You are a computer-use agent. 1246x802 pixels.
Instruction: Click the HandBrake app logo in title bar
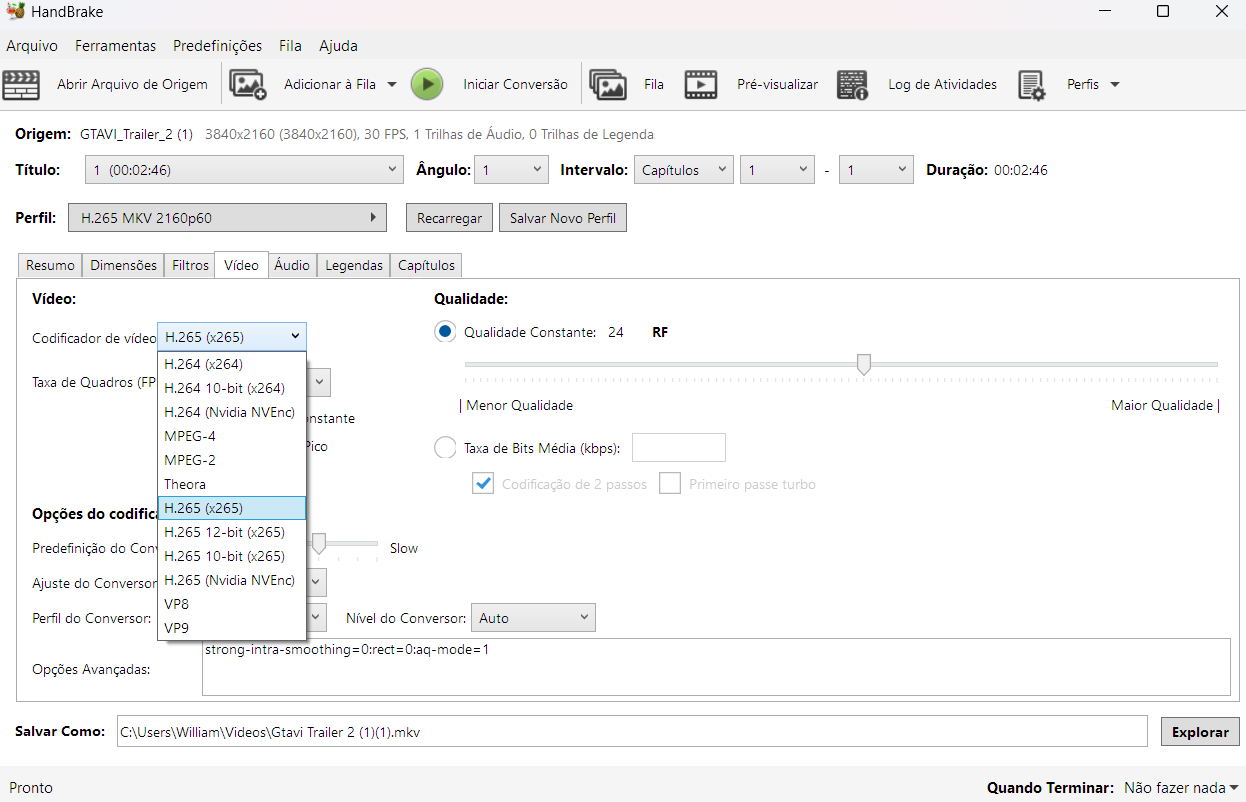[15, 12]
